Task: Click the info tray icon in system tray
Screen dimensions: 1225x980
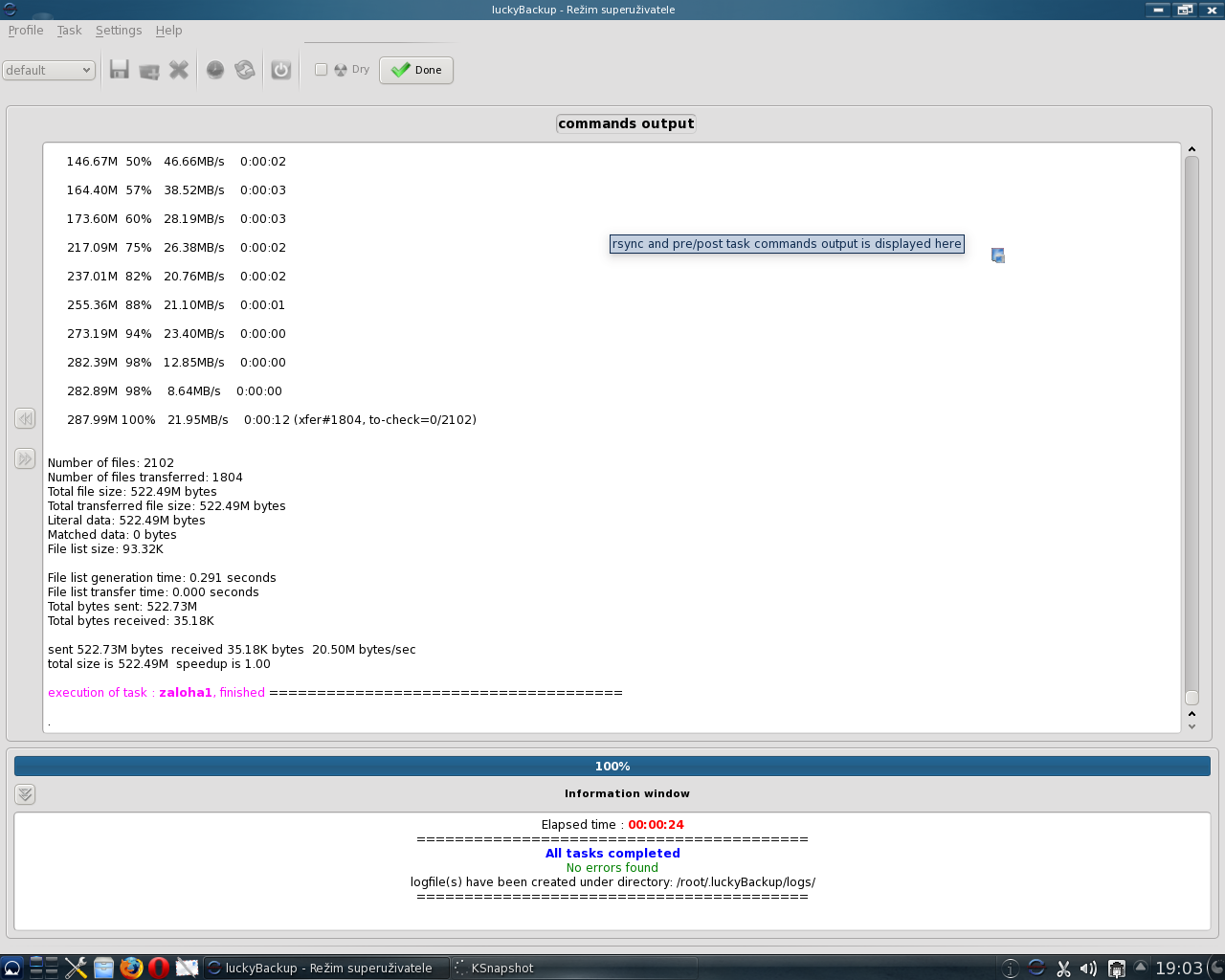Action: click(x=1011, y=969)
